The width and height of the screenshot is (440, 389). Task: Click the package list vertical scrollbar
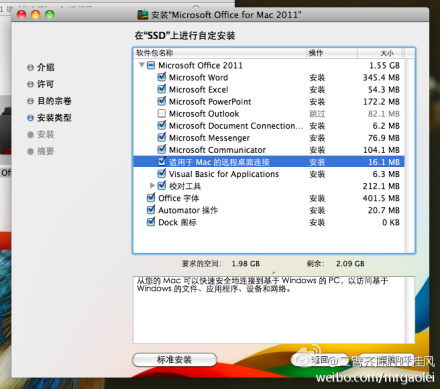(x=409, y=155)
